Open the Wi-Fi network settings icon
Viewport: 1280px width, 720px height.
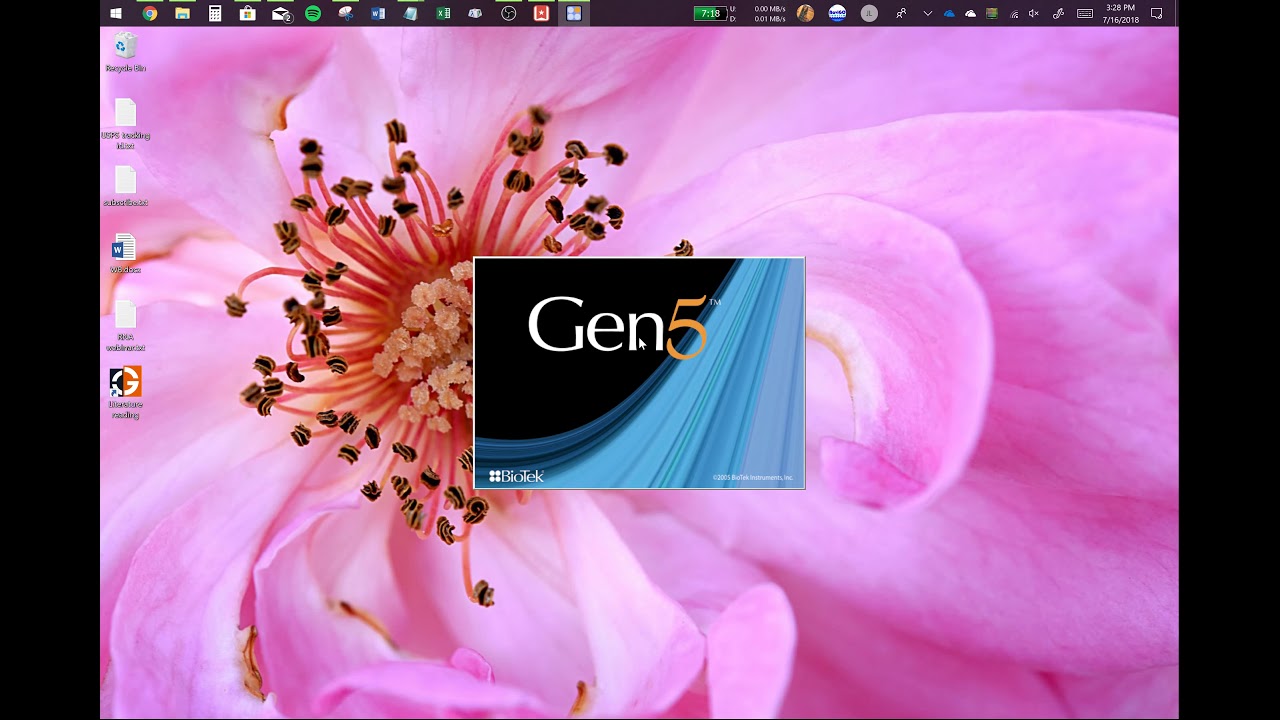pos(1014,13)
